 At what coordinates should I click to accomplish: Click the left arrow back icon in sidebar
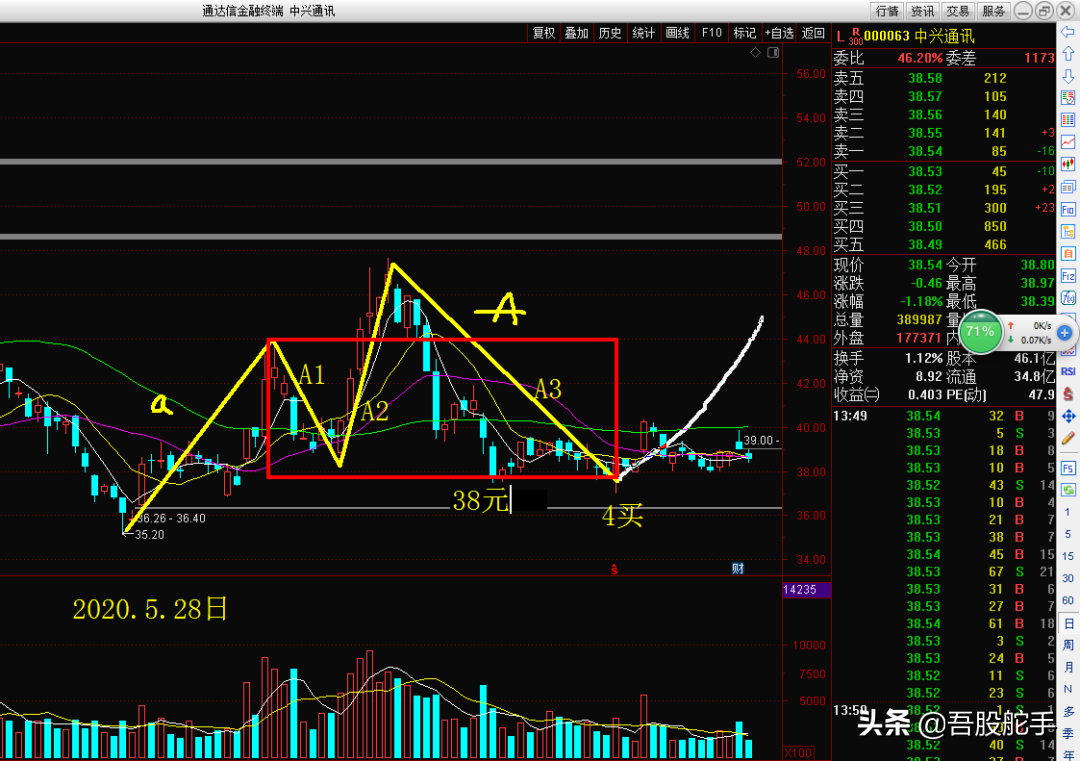(x=1068, y=31)
